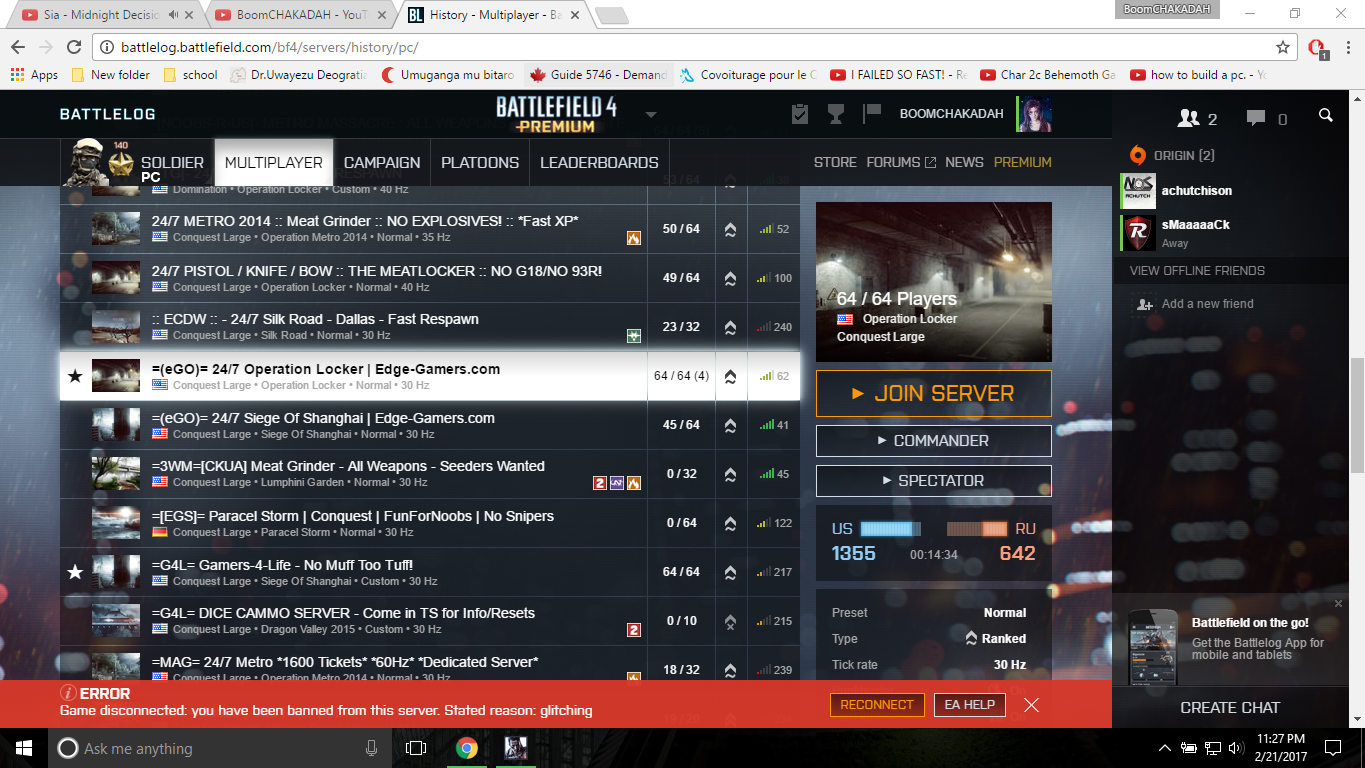Viewport: 1365px width, 768px height.
Task: Click the flag notifications icon in header
Action: coord(872,113)
